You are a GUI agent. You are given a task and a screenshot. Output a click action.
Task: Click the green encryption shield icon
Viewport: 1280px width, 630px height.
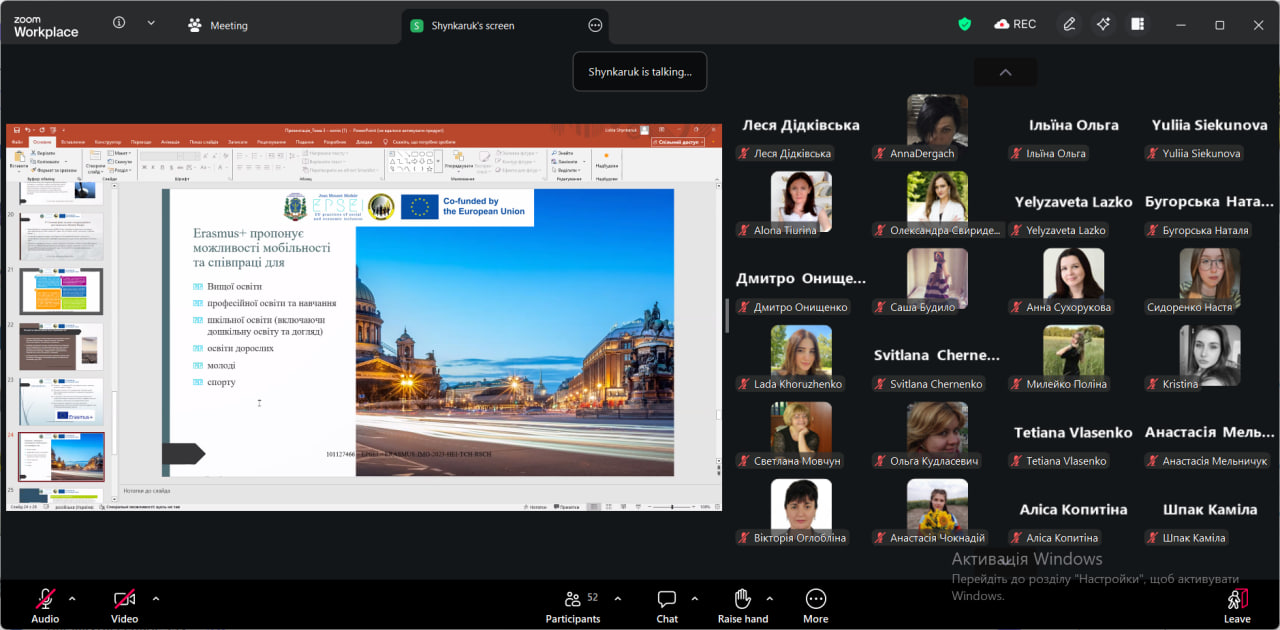point(964,24)
